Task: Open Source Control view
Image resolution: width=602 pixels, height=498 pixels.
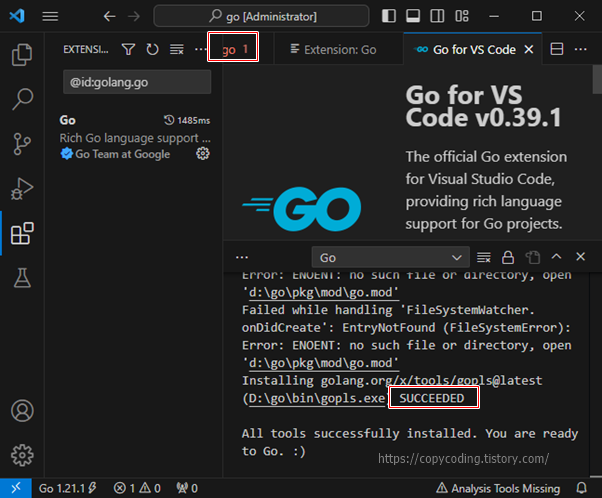Action: click(x=22, y=144)
